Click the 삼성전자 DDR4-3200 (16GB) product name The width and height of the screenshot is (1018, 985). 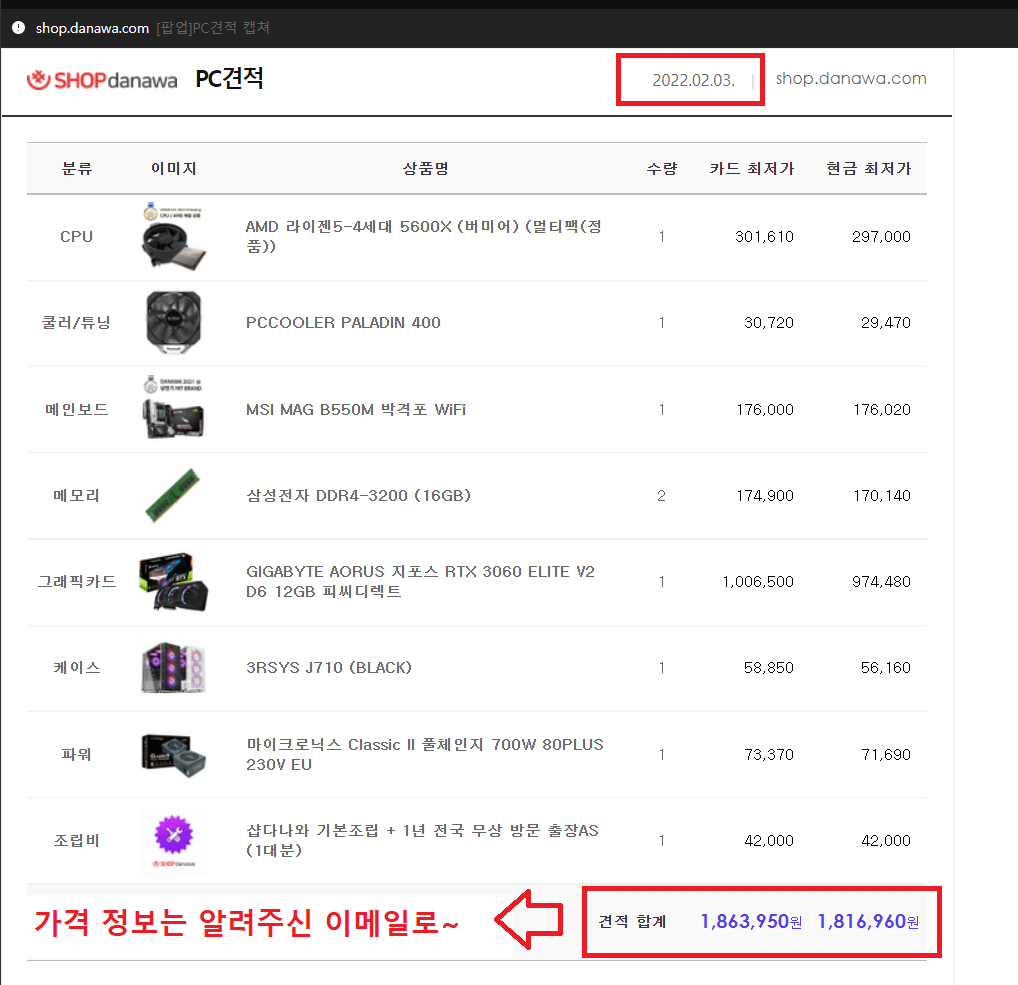coord(358,495)
